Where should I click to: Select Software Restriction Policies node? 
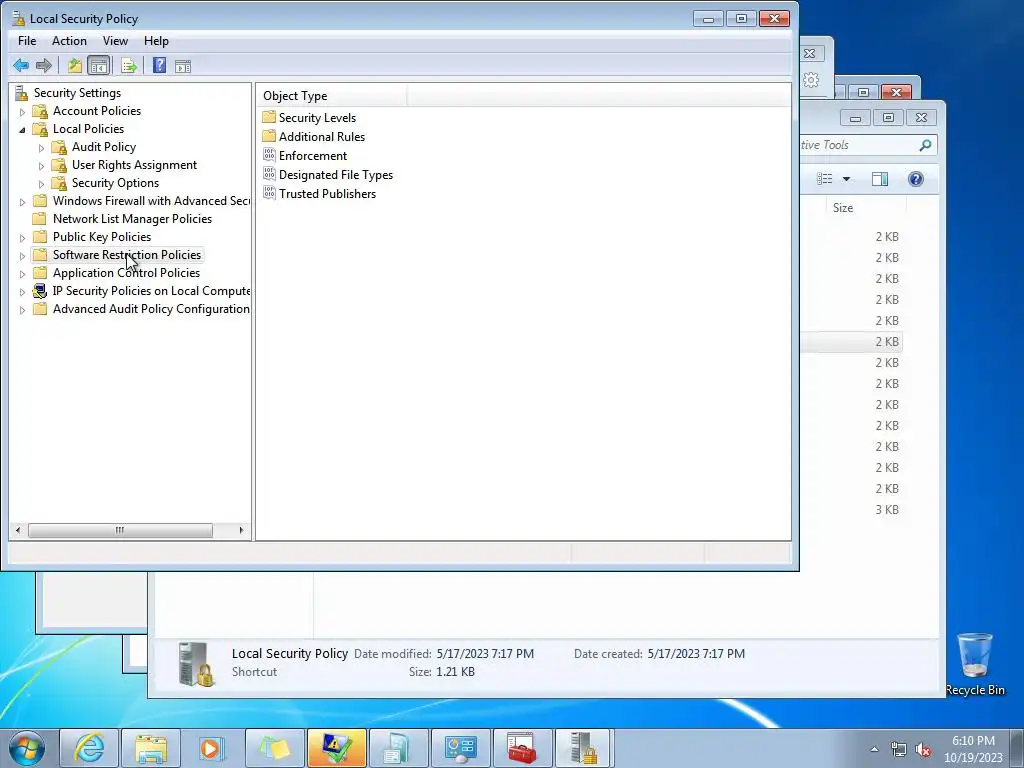pos(127,255)
